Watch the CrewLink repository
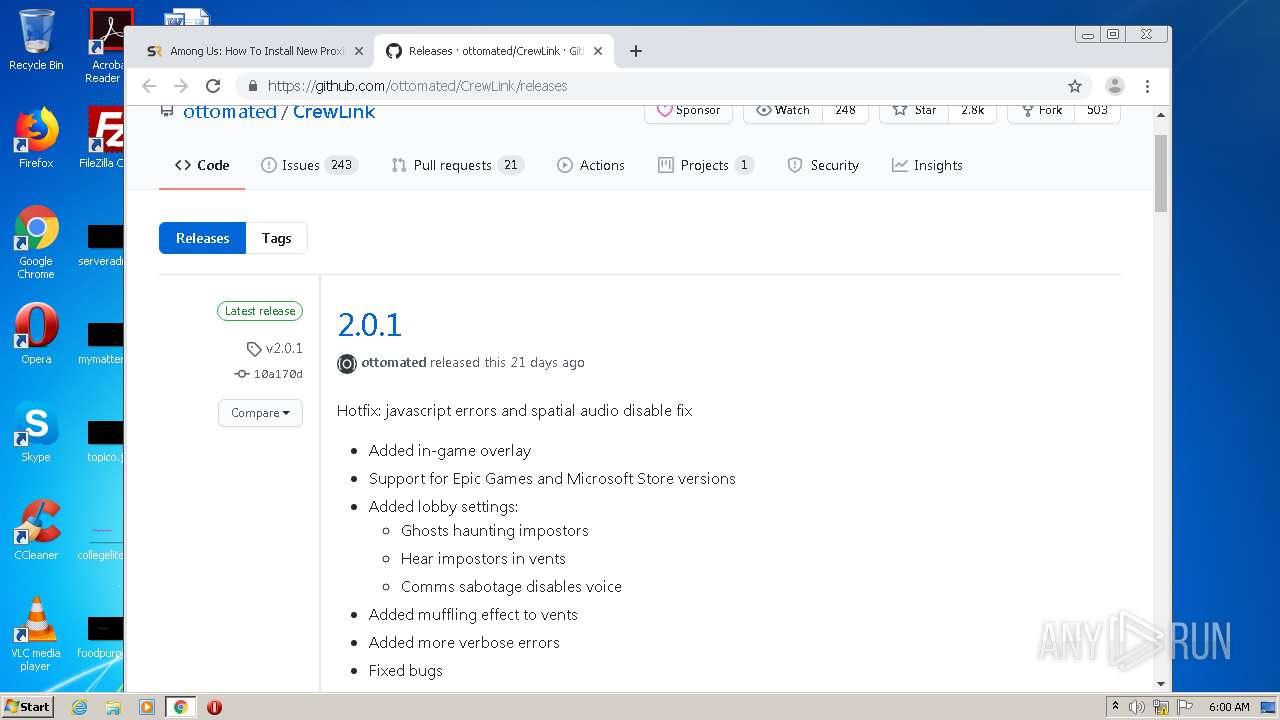This screenshot has width=1280, height=720. pos(783,110)
